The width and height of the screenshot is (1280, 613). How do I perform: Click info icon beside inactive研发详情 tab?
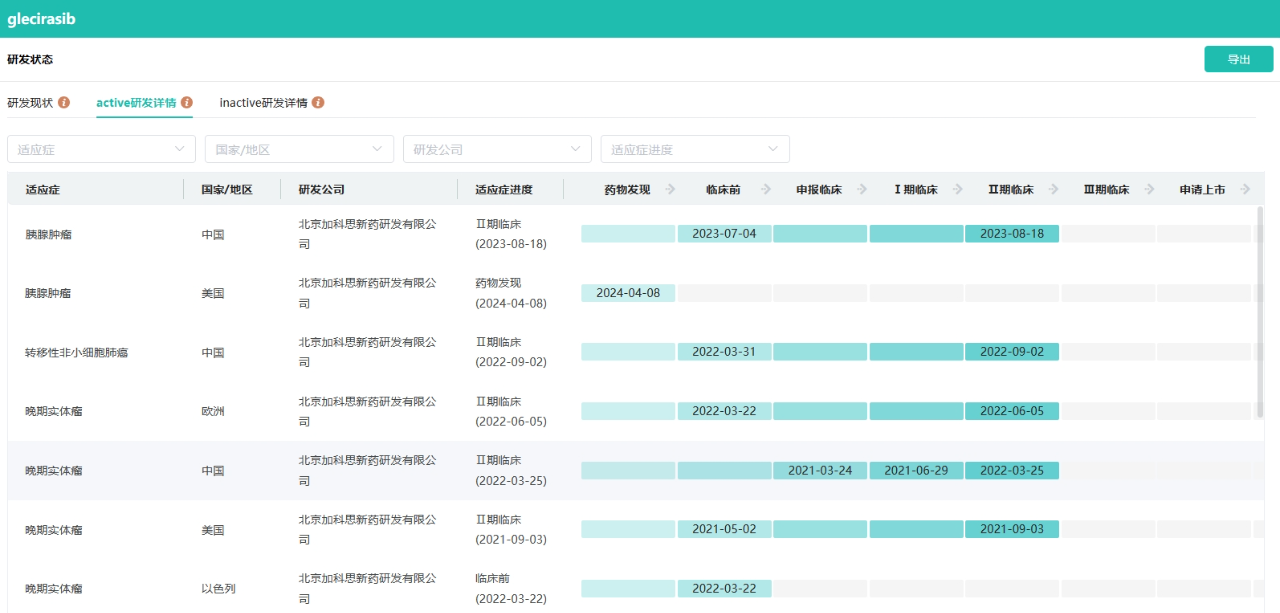coord(318,103)
